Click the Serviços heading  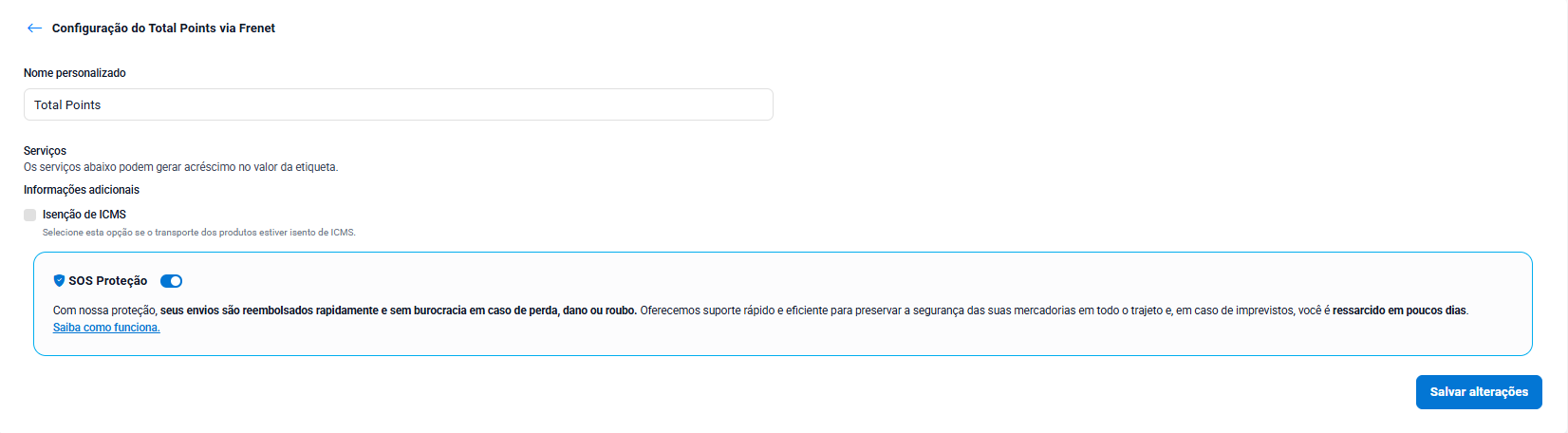pos(45,151)
